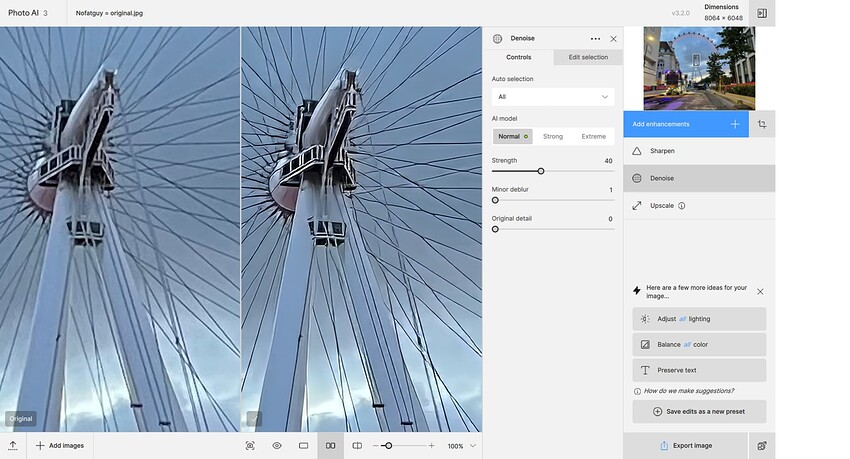Open the Upscale info icon

[681, 205]
